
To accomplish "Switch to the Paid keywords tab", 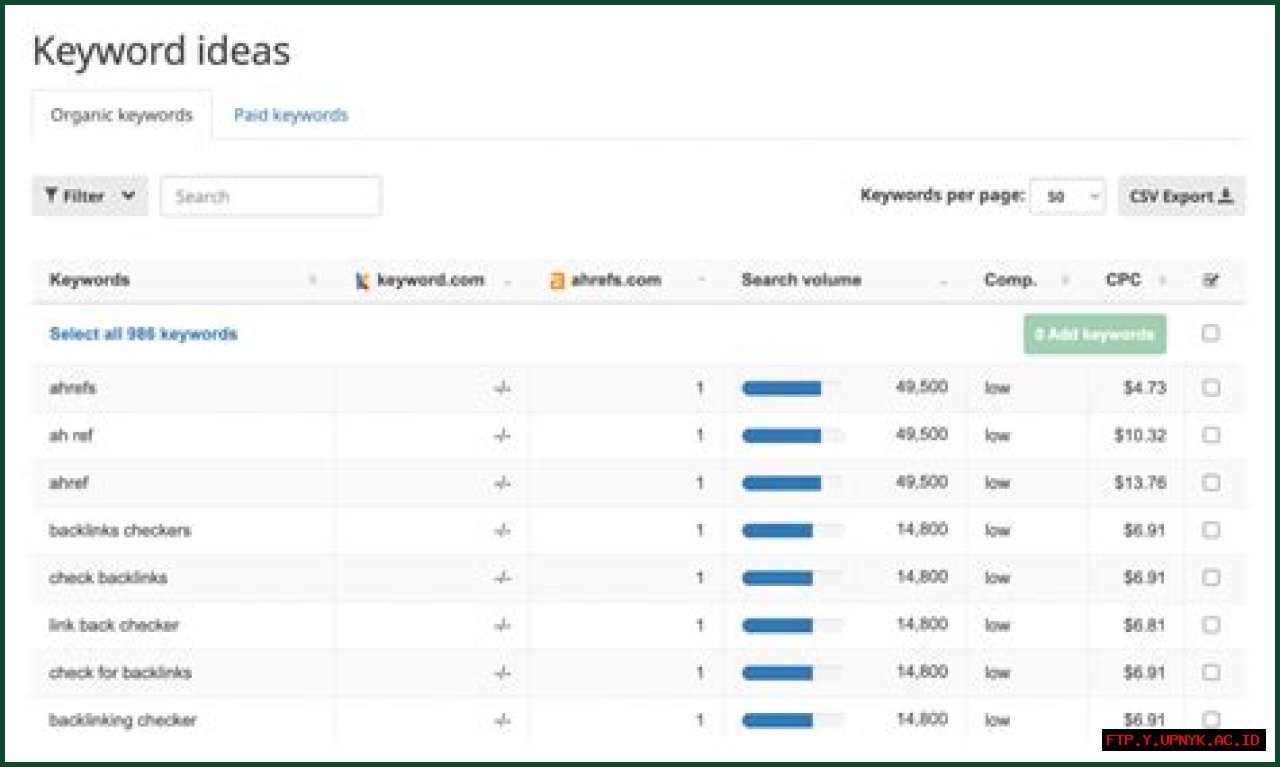I will tap(290, 115).
